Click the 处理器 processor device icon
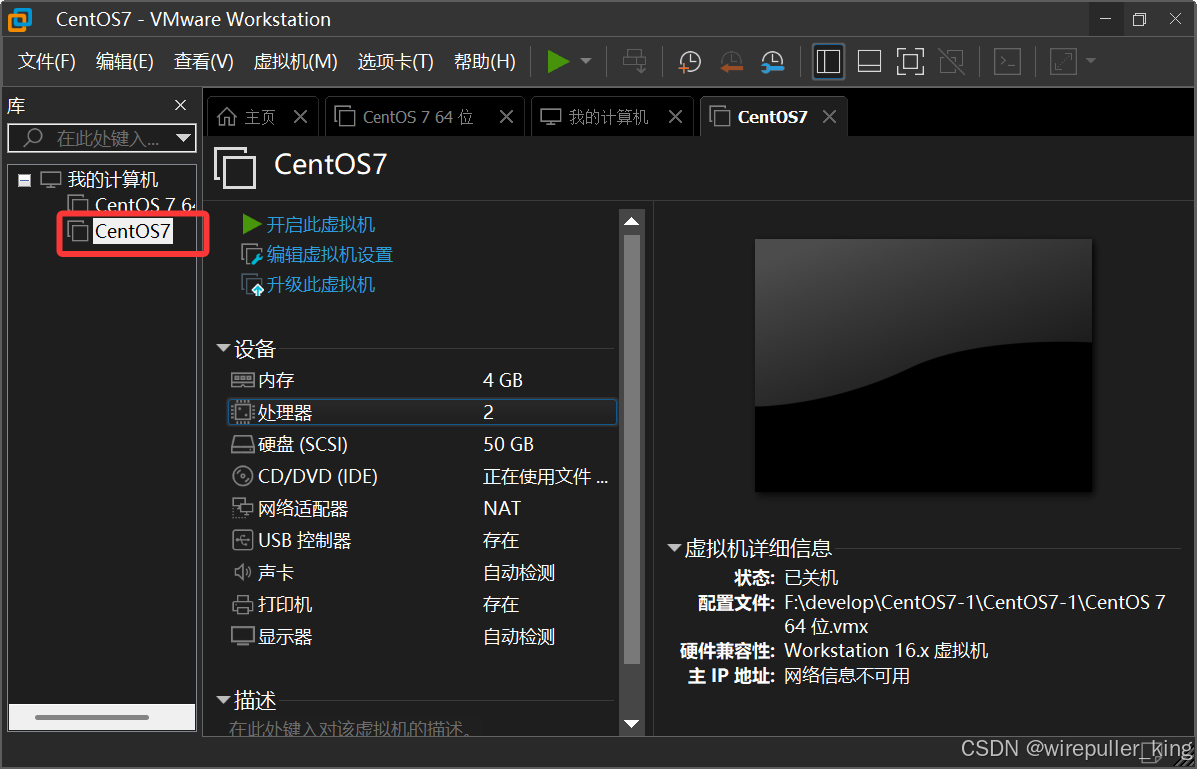This screenshot has height=769, width=1197. pyautogui.click(x=242, y=412)
